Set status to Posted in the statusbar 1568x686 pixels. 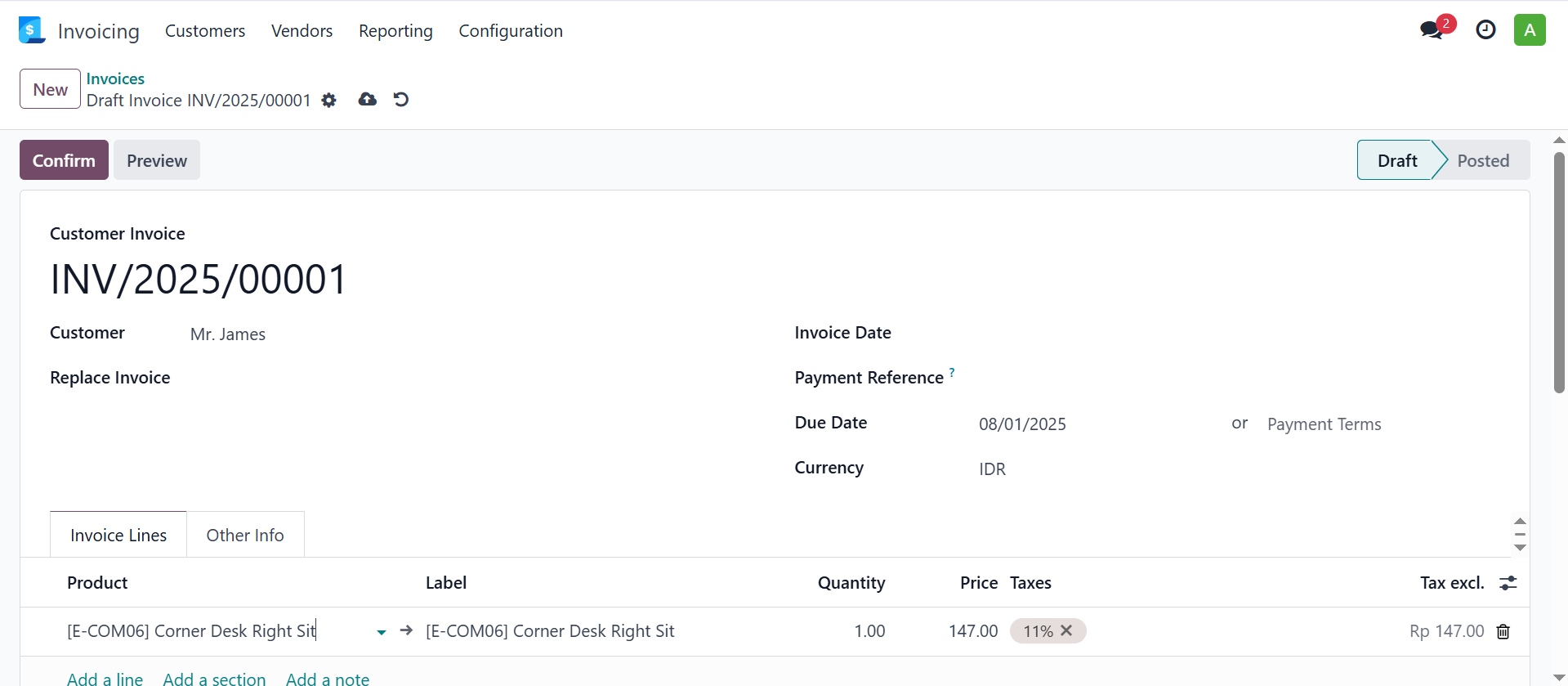pyautogui.click(x=1482, y=160)
